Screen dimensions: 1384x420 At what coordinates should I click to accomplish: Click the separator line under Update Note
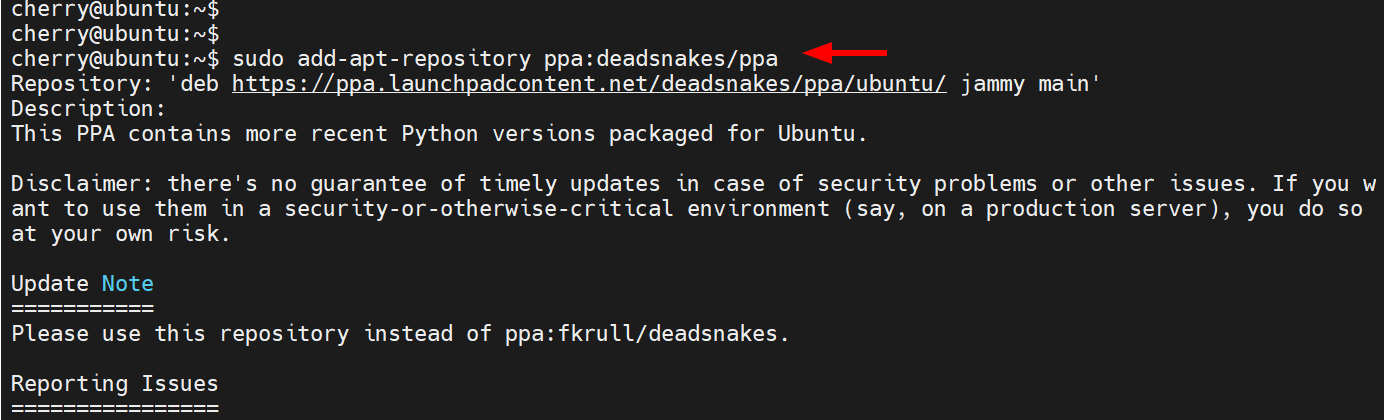pyautogui.click(x=82, y=308)
